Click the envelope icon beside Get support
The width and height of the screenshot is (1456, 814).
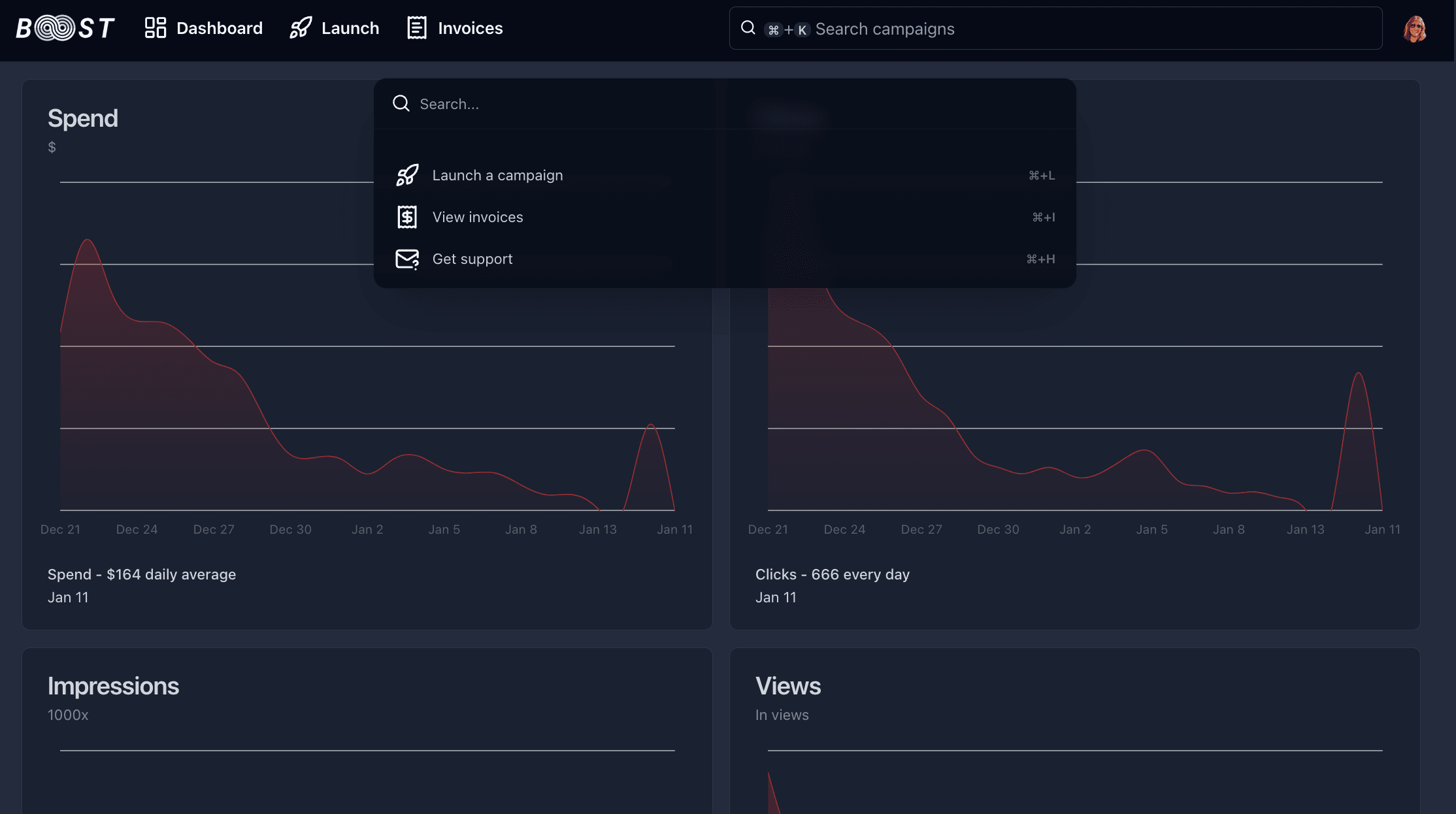[x=406, y=259]
